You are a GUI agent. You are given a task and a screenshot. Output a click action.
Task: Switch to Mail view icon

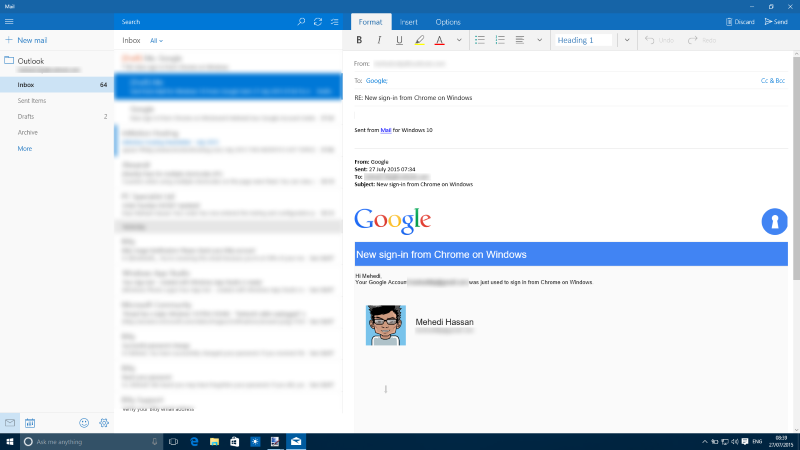point(10,423)
